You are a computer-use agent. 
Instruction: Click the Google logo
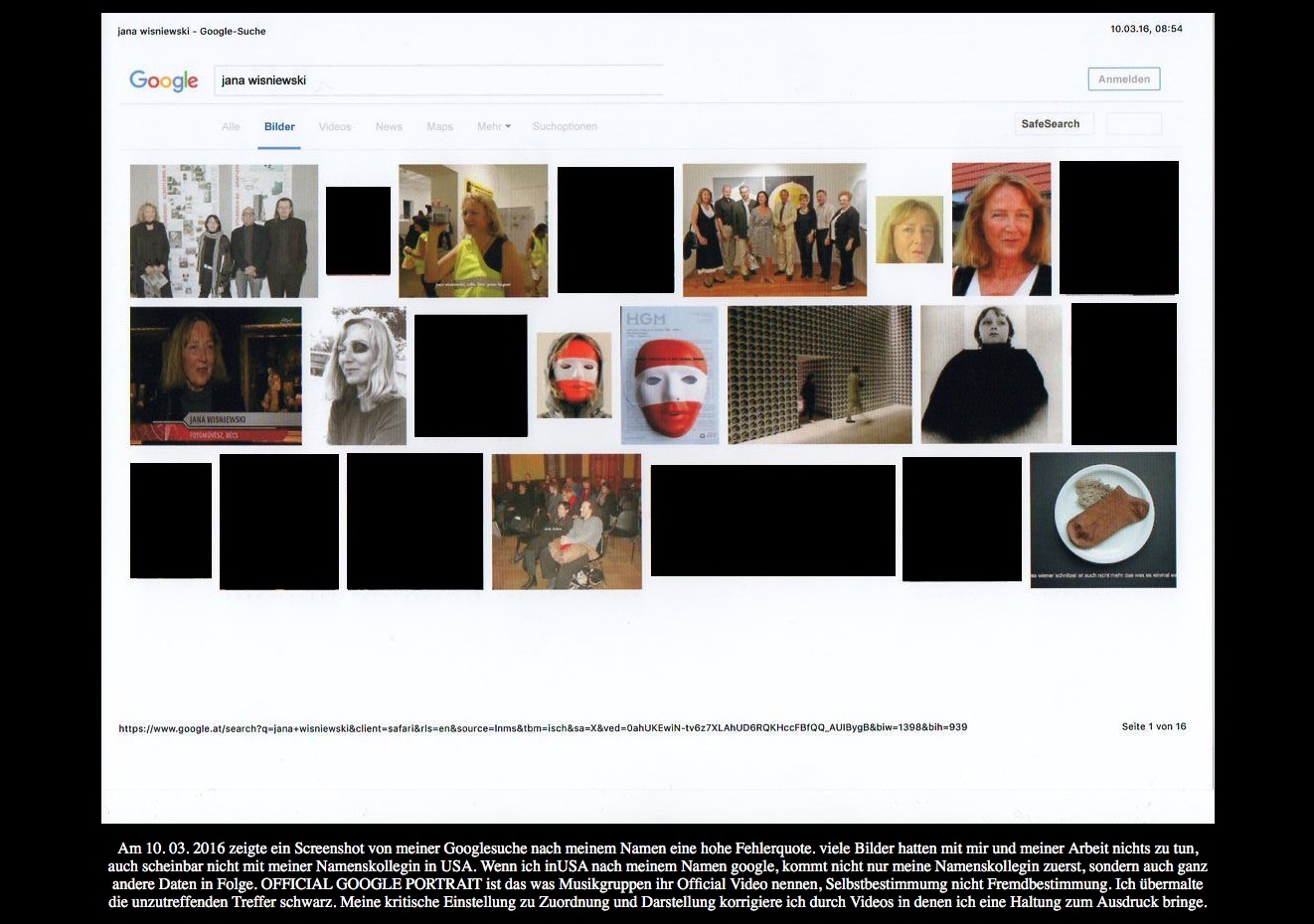point(164,80)
